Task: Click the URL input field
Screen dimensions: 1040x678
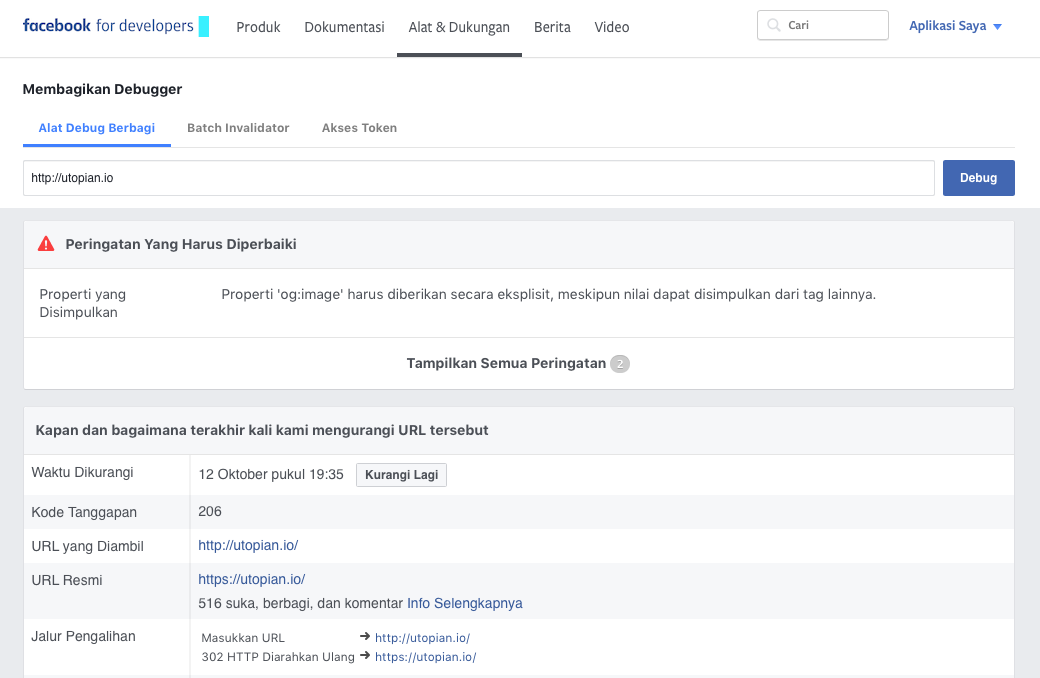Action: 478,178
